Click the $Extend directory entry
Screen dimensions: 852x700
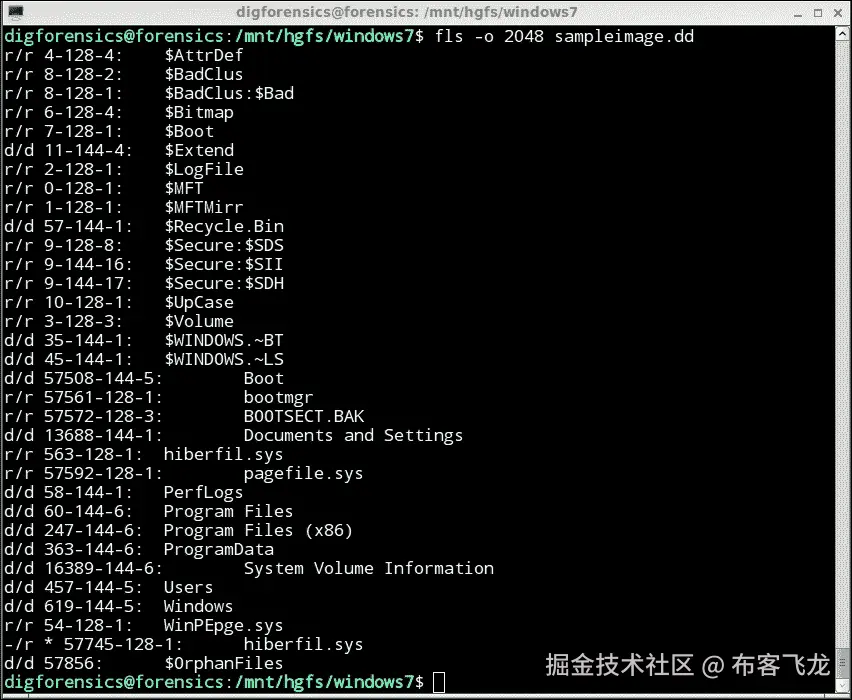point(199,151)
